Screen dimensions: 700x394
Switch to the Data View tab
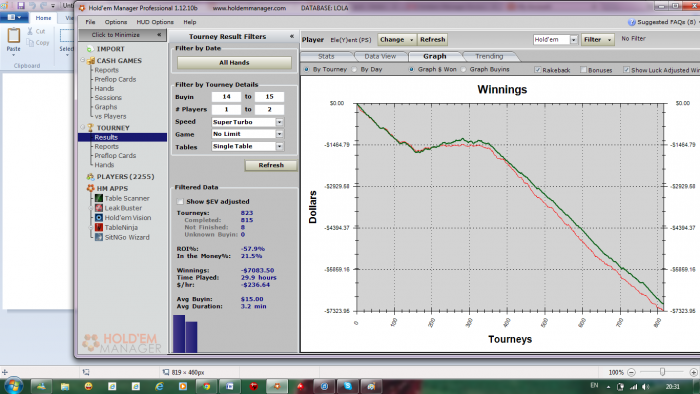[x=380, y=56]
